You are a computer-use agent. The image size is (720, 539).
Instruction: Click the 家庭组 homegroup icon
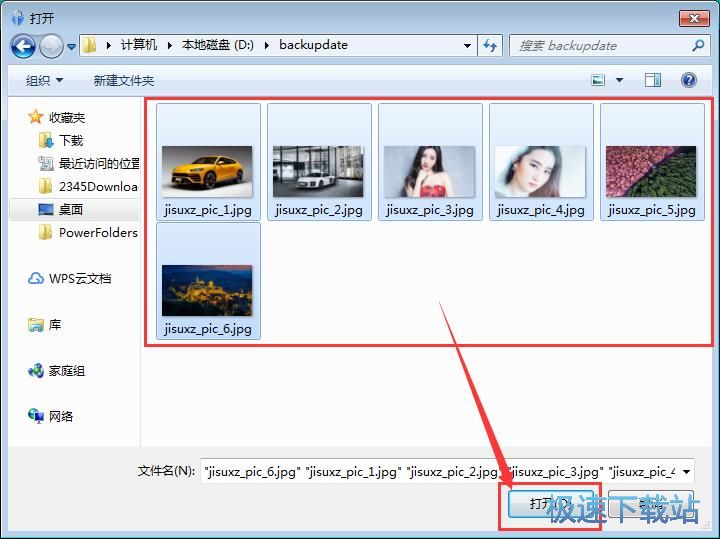36,371
